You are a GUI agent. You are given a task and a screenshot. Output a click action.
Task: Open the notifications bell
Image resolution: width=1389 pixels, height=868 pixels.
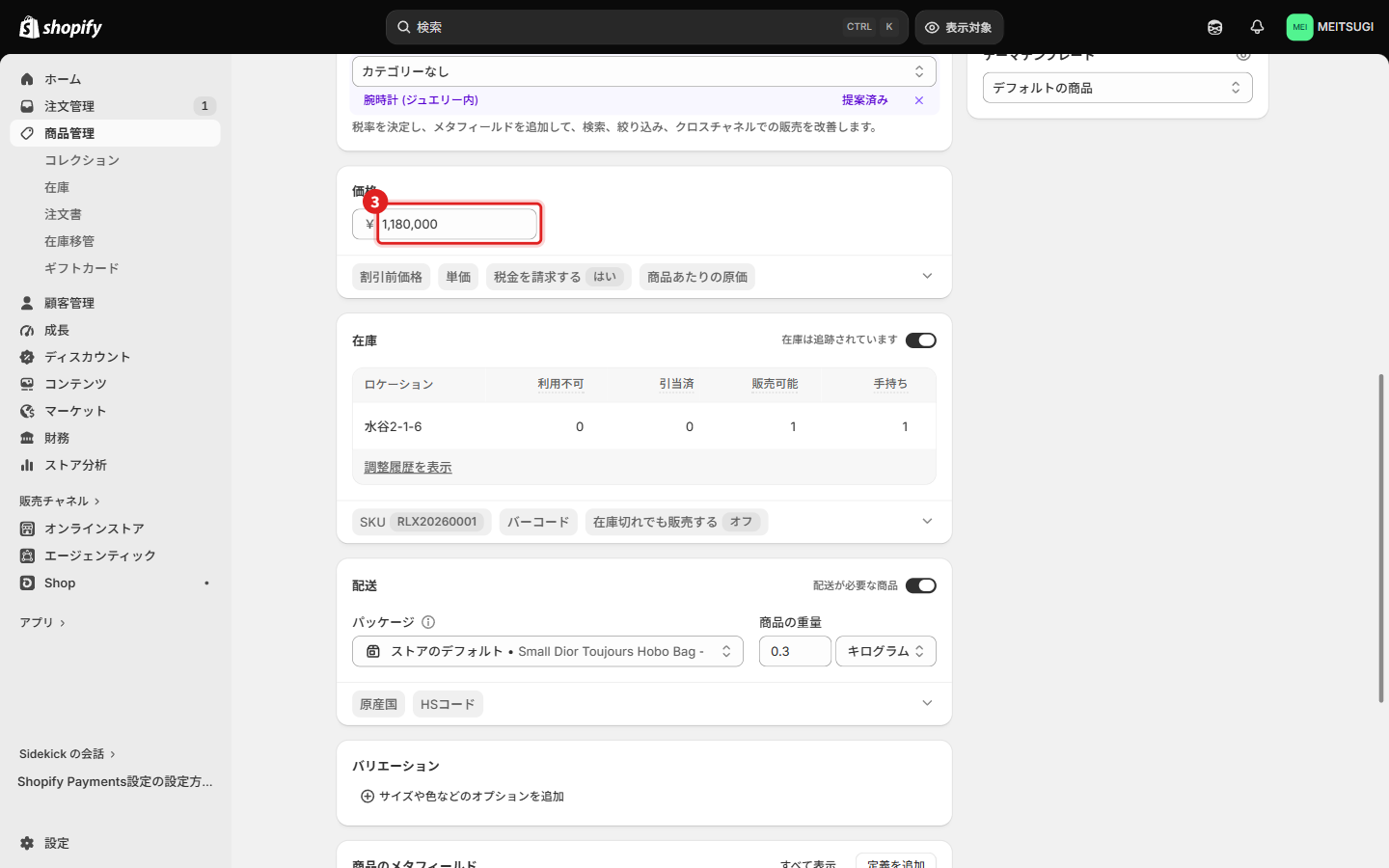(x=1257, y=27)
